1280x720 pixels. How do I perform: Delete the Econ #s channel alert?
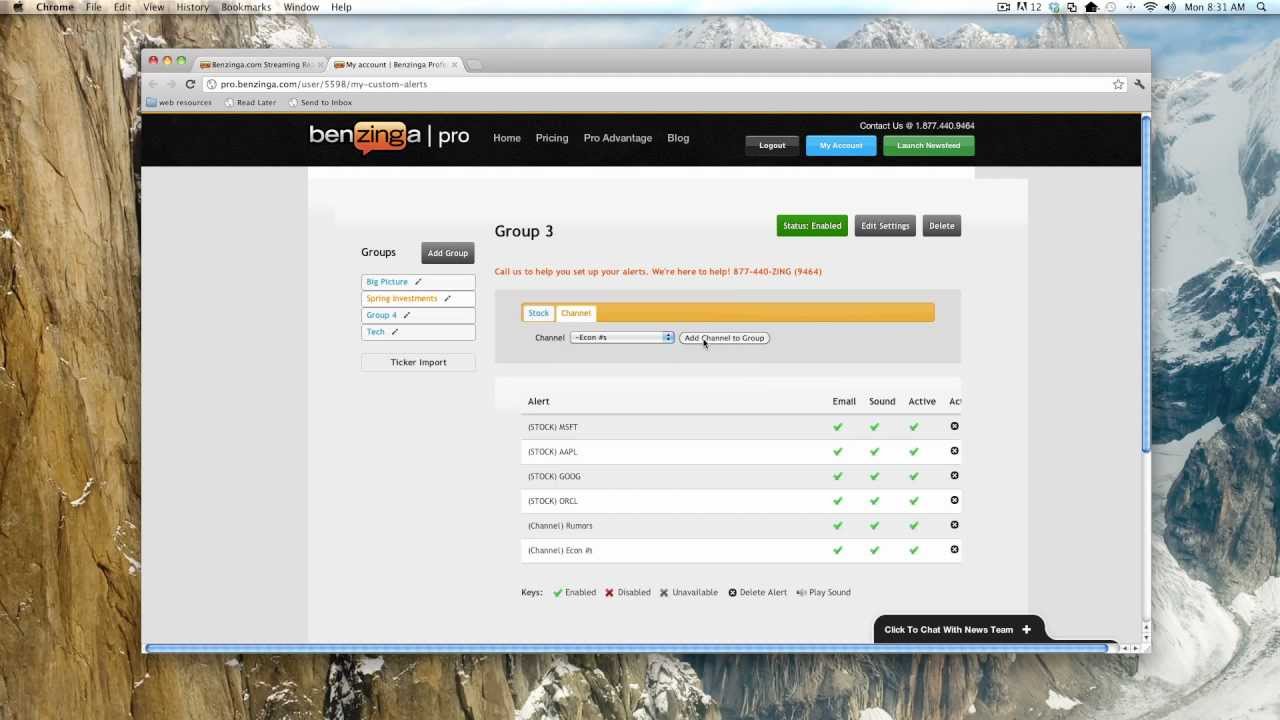(x=954, y=549)
